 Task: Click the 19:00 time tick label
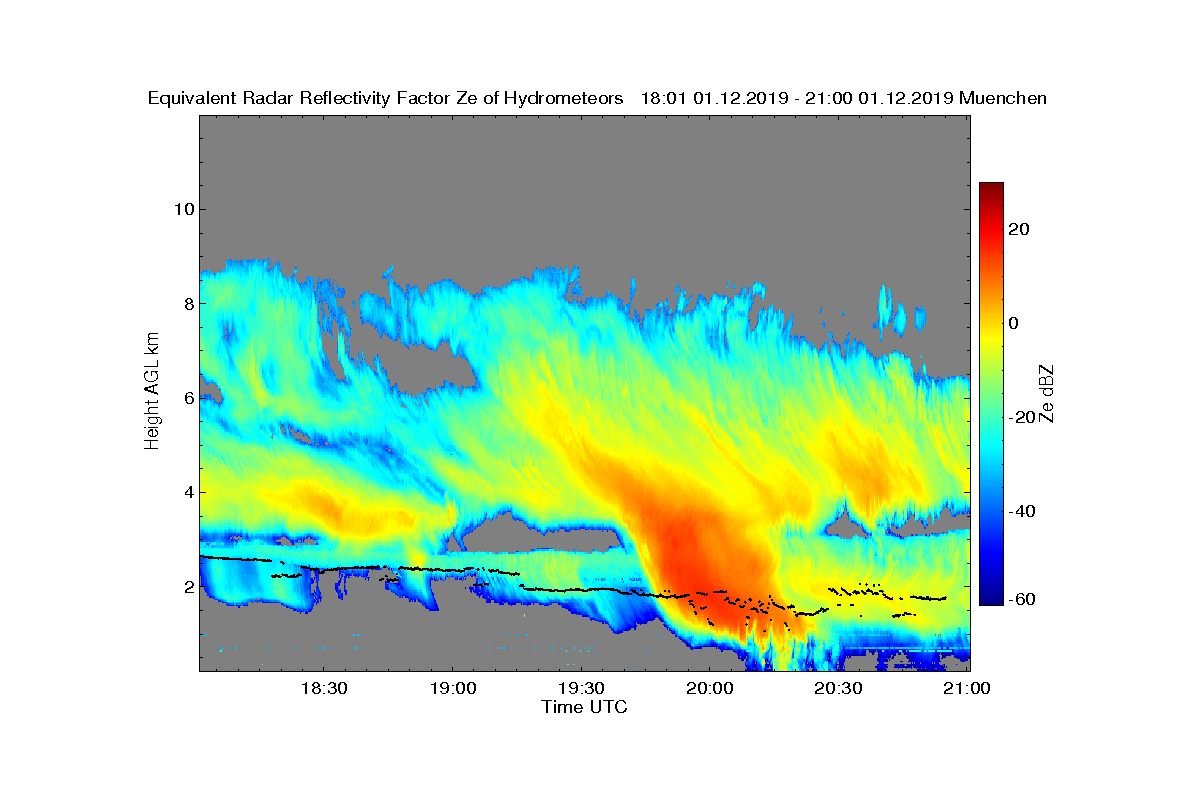[x=452, y=689]
